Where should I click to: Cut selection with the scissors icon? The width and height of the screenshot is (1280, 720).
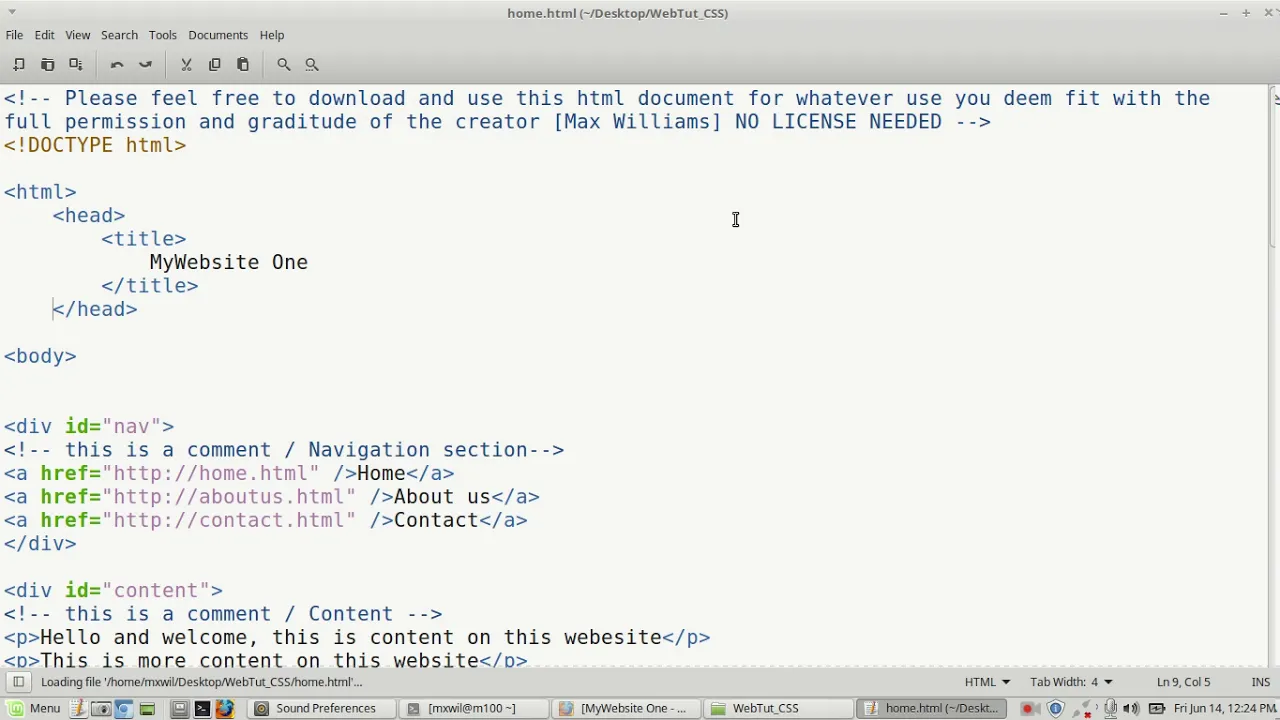click(x=186, y=64)
